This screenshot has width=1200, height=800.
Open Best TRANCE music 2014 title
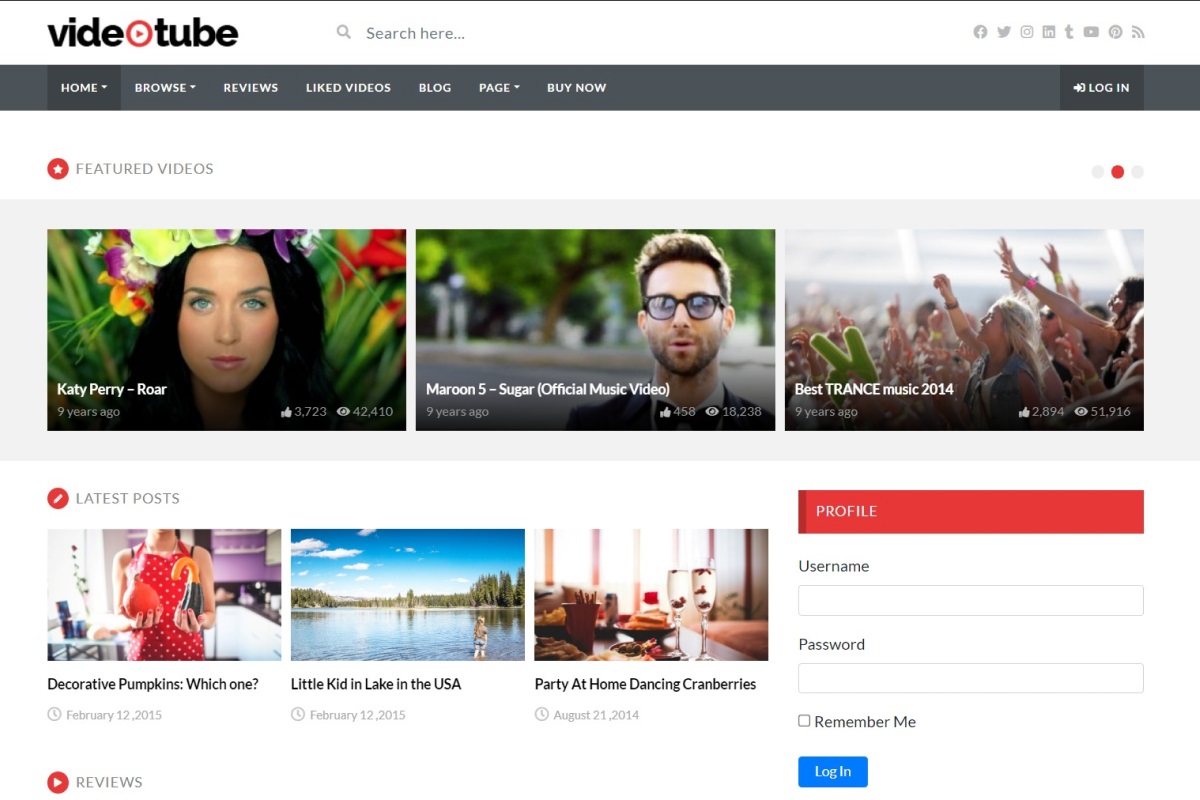pyautogui.click(x=874, y=389)
